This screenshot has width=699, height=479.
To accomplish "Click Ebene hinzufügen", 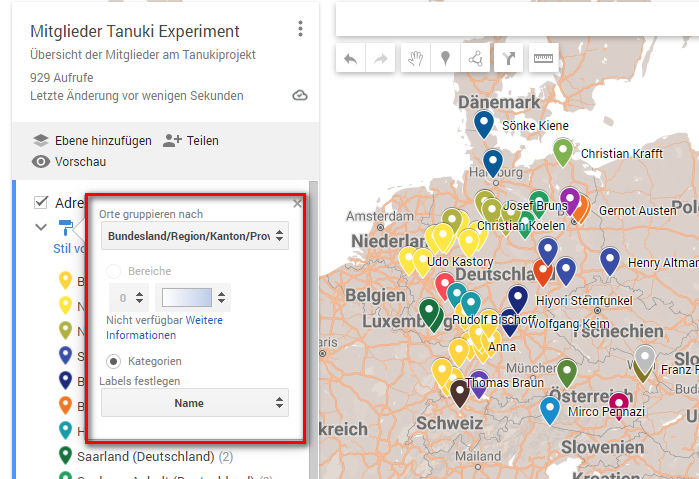I will coord(92,141).
